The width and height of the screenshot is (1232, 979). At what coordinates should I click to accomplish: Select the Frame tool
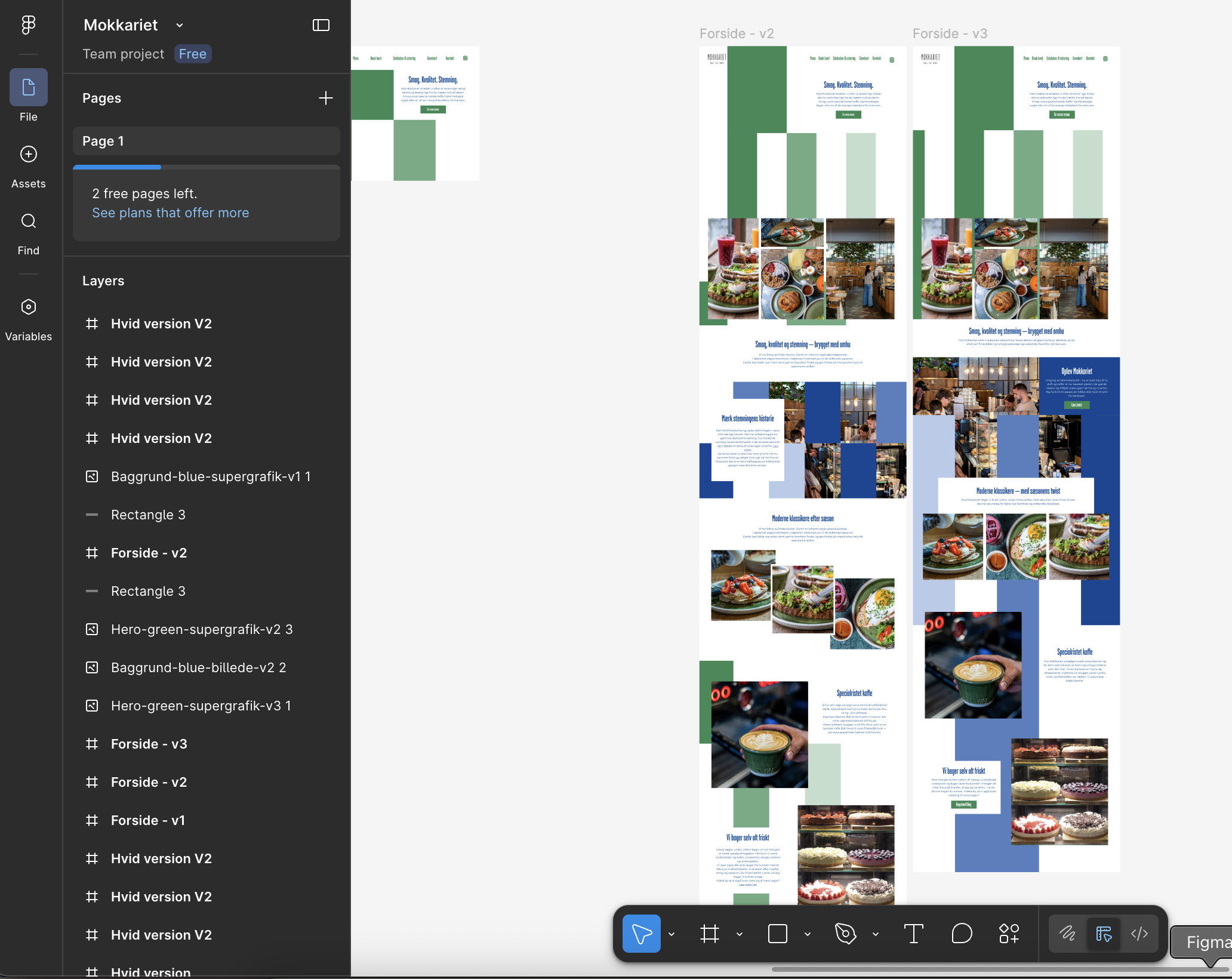(x=710, y=934)
